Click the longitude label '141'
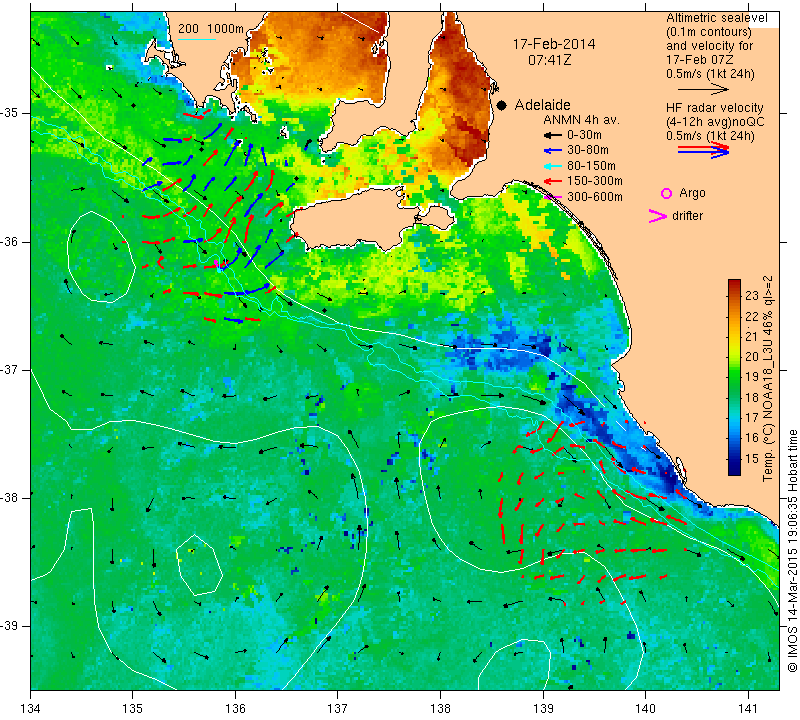 point(748,709)
